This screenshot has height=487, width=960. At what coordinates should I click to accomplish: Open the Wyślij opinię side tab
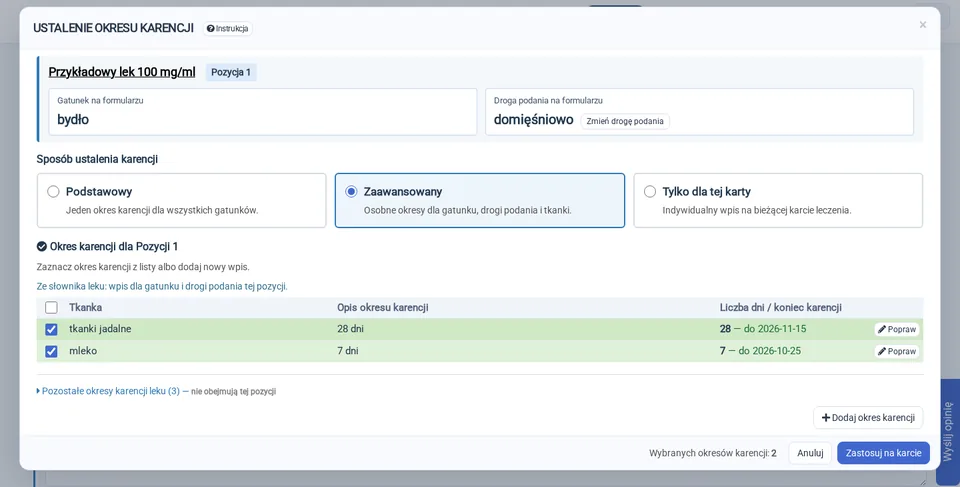pyautogui.click(x=948, y=431)
